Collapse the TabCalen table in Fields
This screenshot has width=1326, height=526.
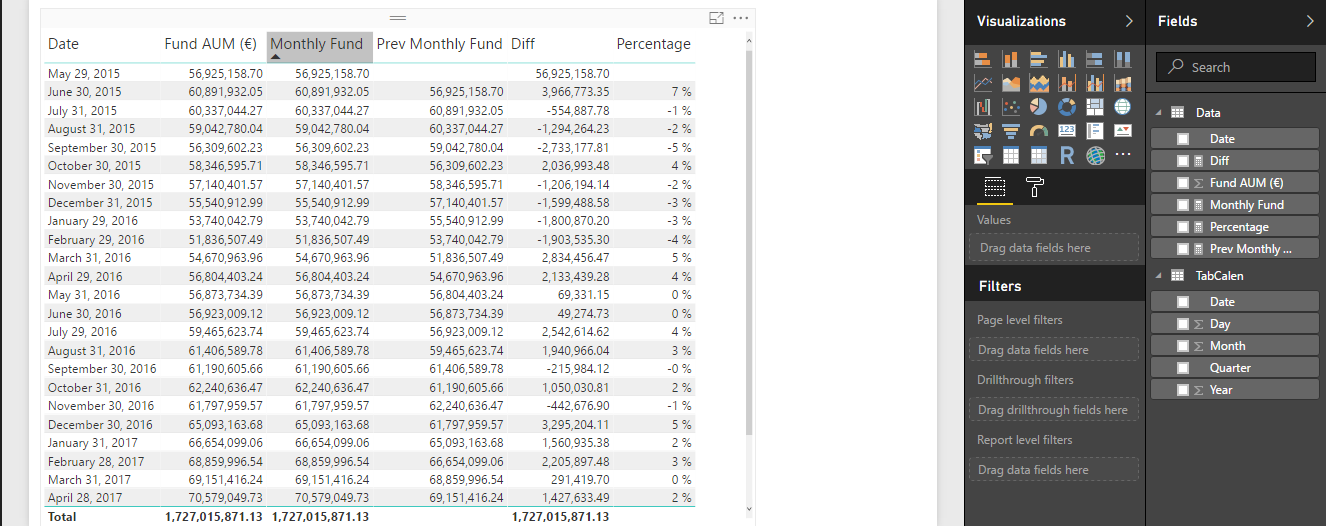point(1158,276)
